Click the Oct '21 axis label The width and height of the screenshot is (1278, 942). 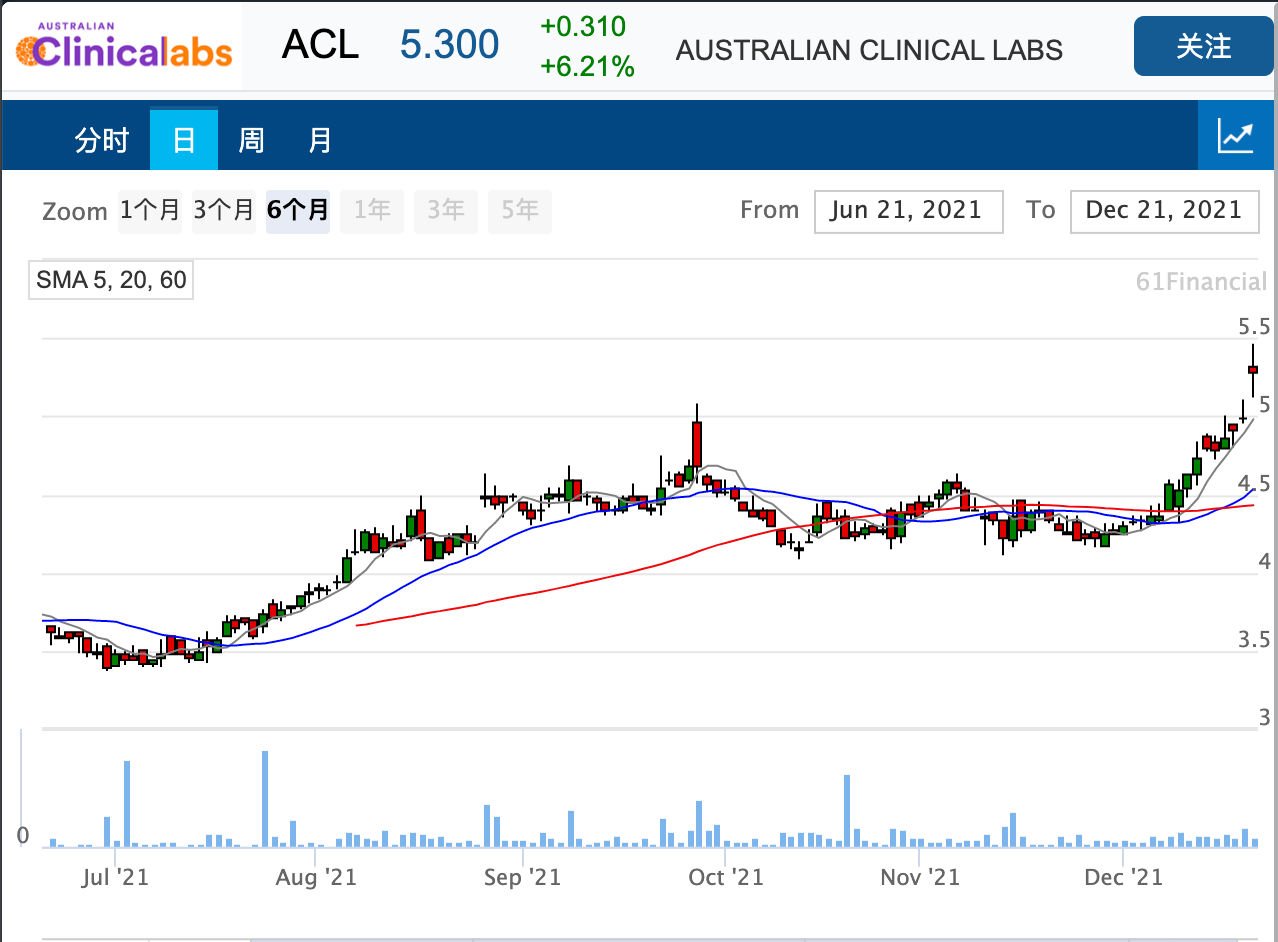coord(727,878)
